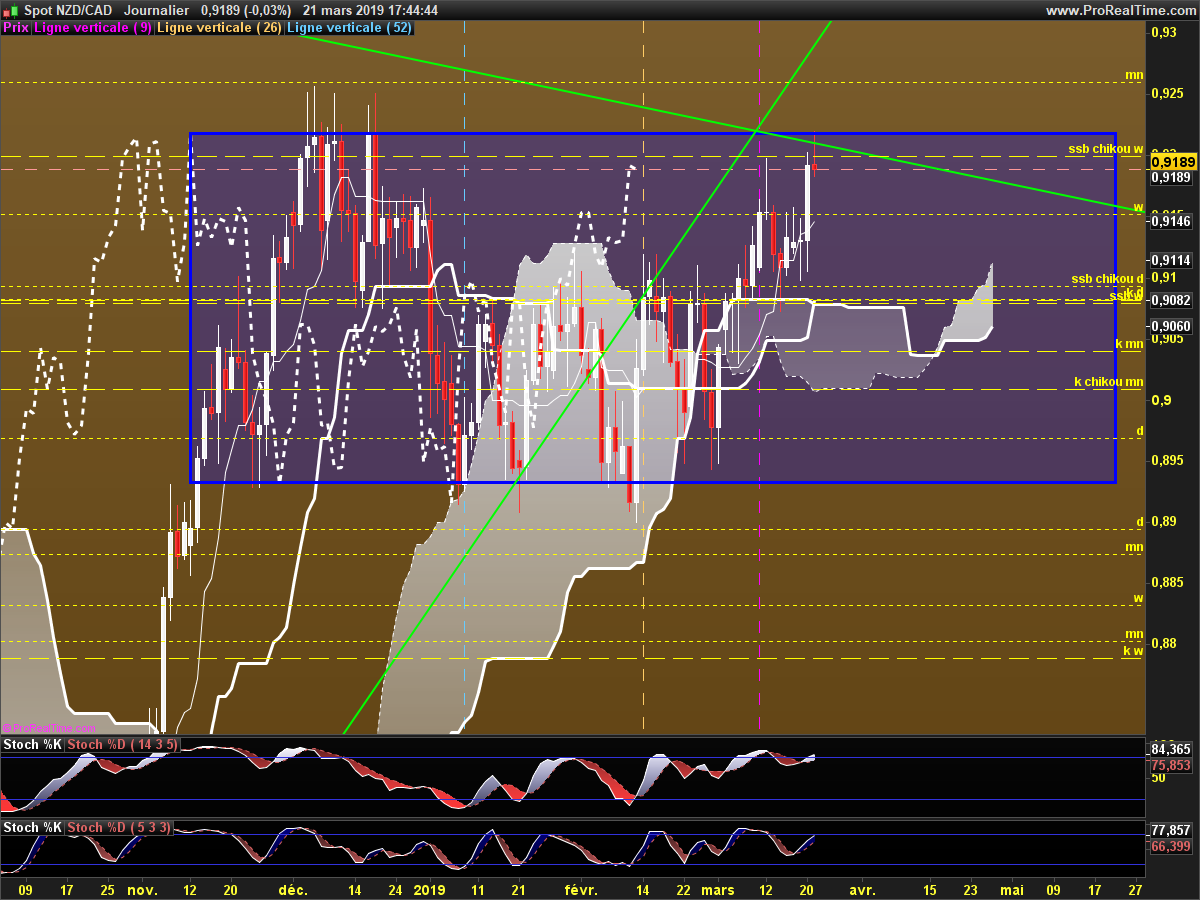
Task: Open the www.ProRealTime.com link
Action: click(1120, 10)
